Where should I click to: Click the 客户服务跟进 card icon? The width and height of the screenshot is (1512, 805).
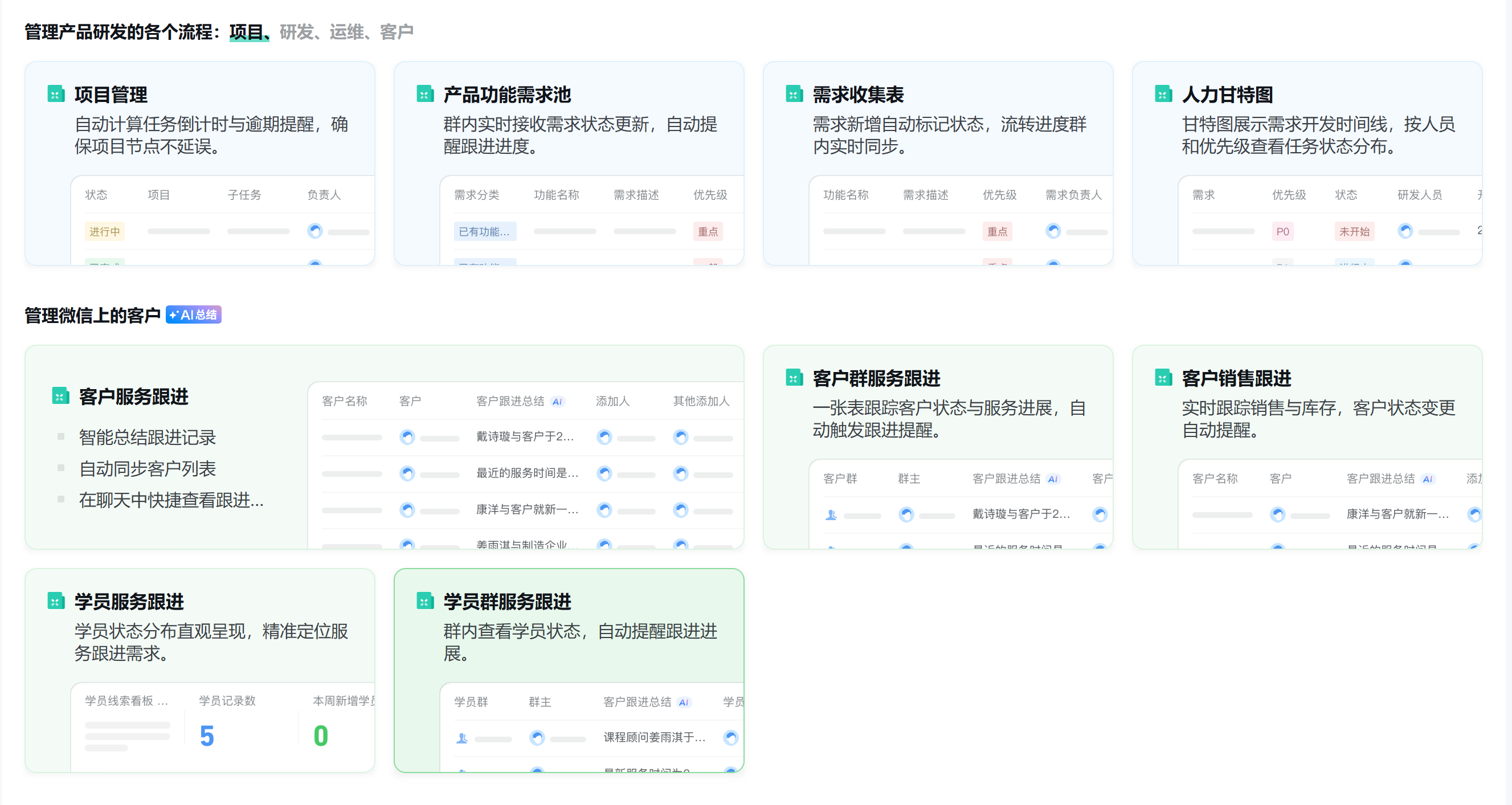coord(60,396)
